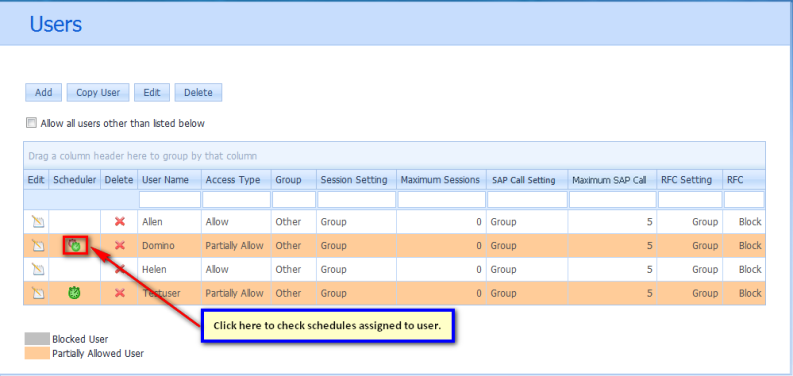Viewport: 793px width, 376px height.
Task: Click the 'Partially Allowed User' orange legend swatch
Action: pyautogui.click(x=37, y=353)
